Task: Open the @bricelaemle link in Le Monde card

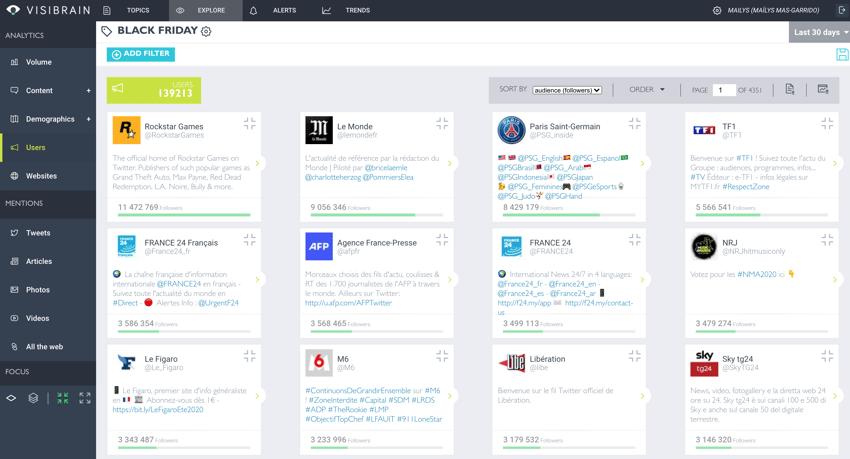Action: point(385,167)
